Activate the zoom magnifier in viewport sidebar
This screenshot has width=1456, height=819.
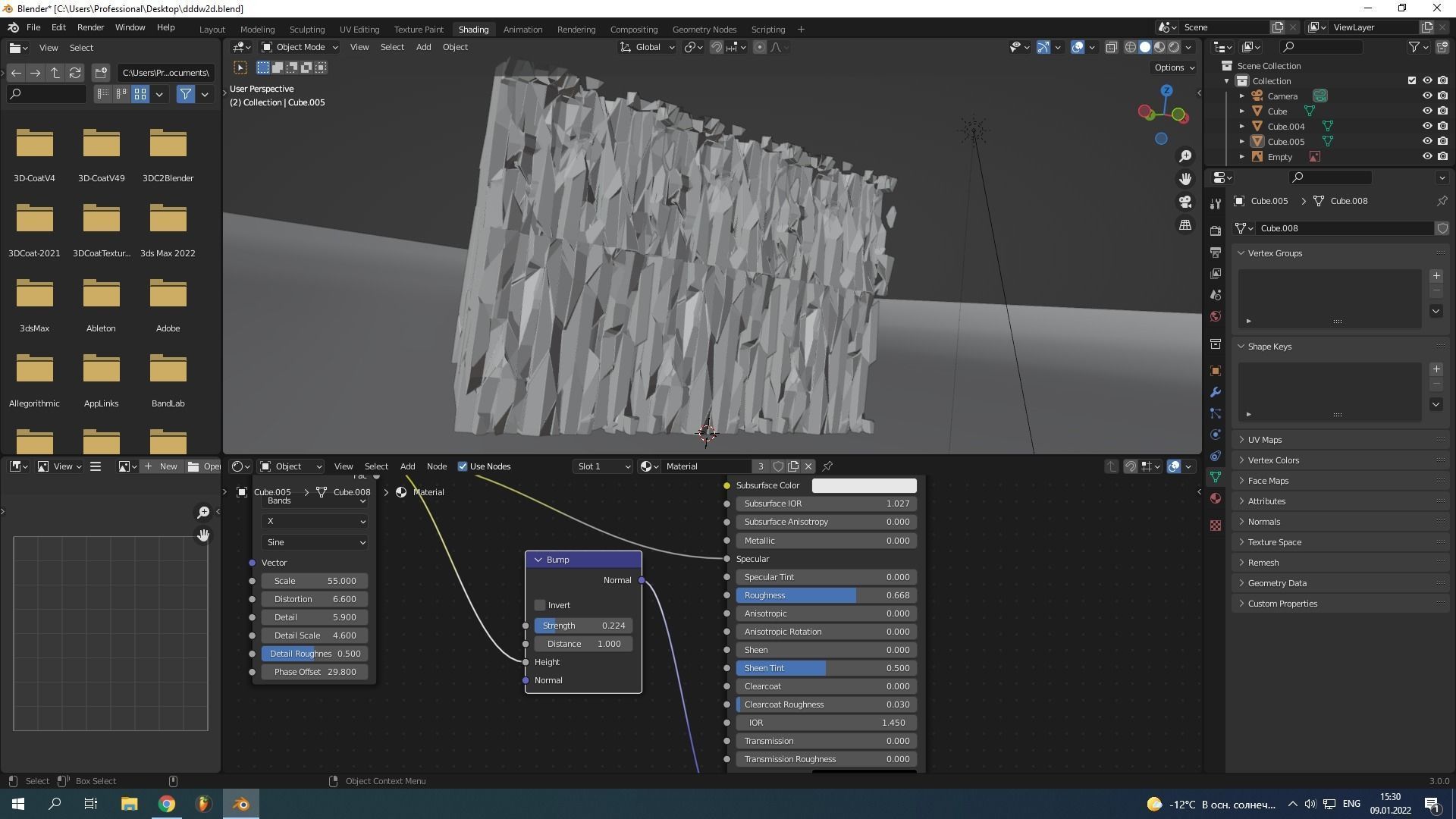pyautogui.click(x=1185, y=155)
